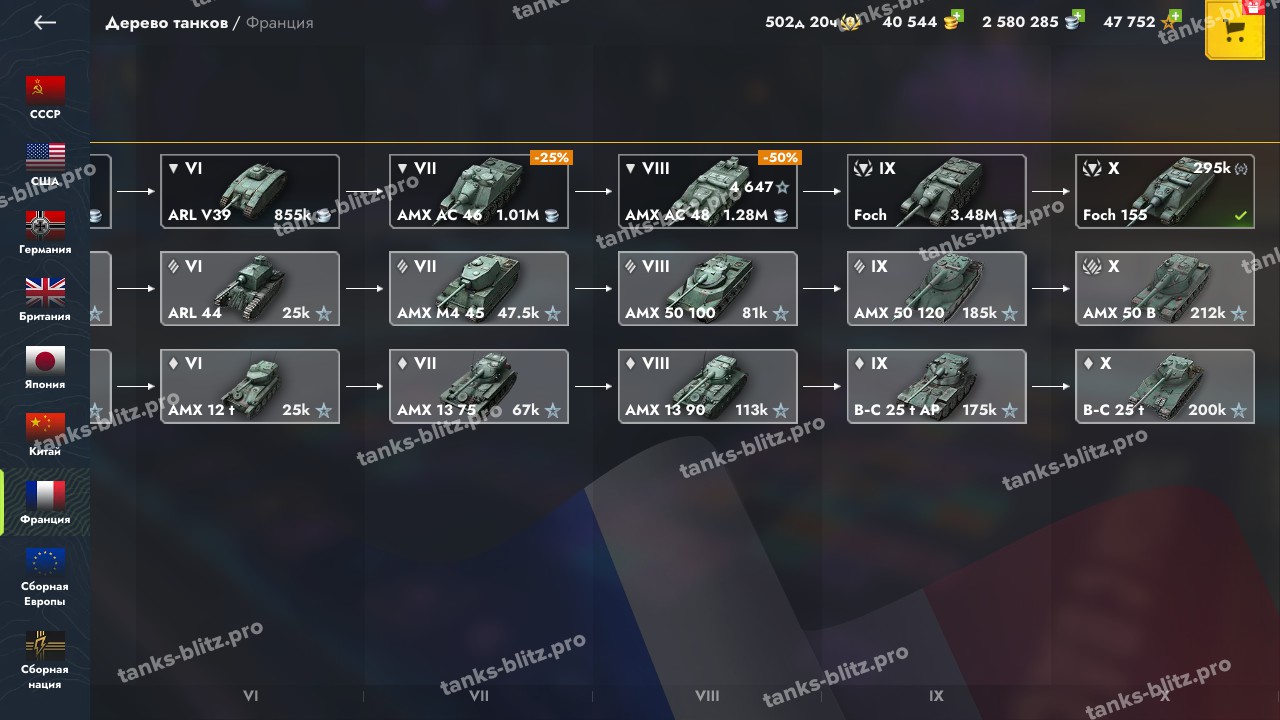
Task: Go back using the arrow icon
Action: click(x=44, y=22)
